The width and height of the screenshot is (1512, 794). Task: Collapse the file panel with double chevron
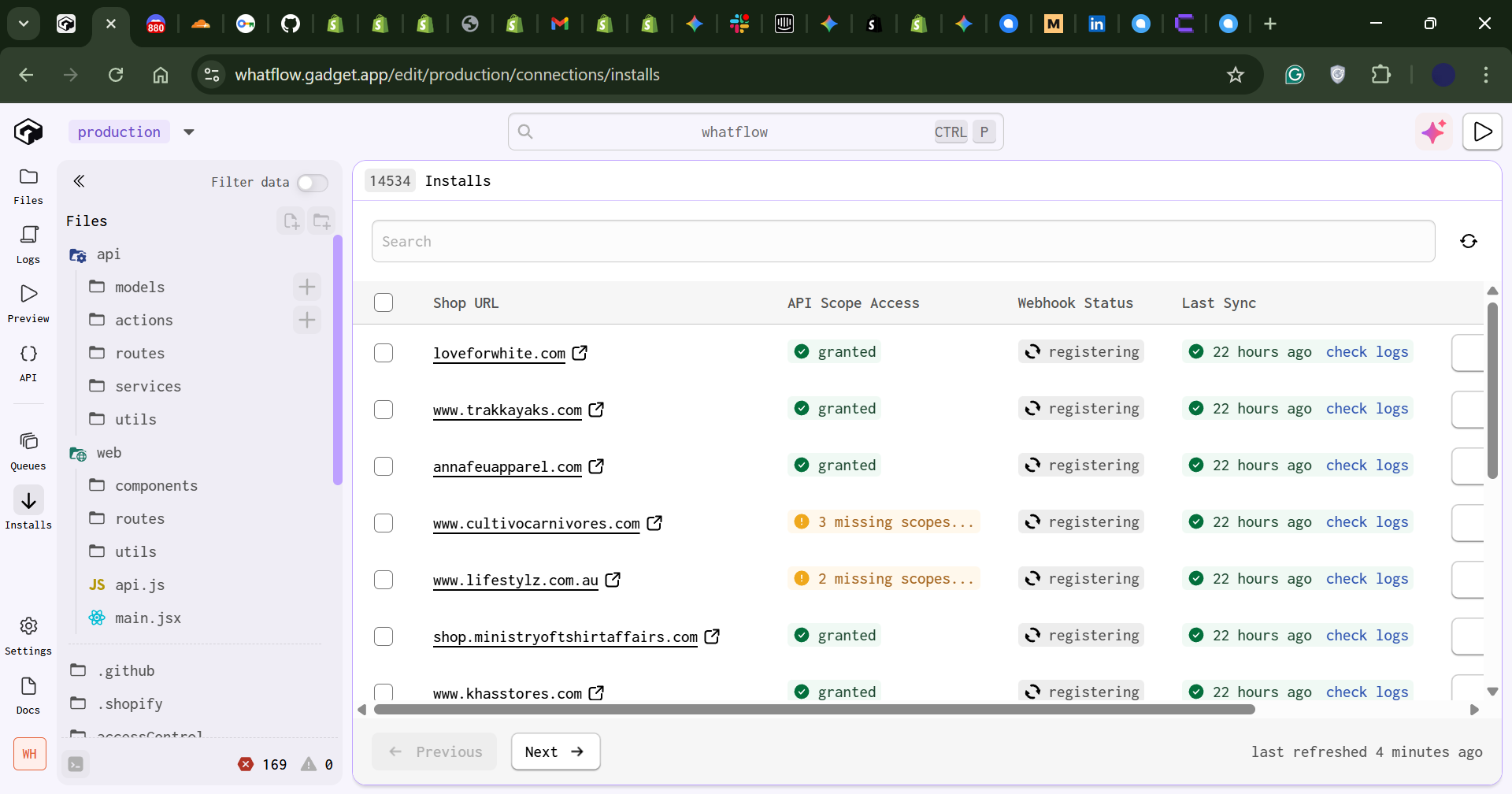[79, 181]
